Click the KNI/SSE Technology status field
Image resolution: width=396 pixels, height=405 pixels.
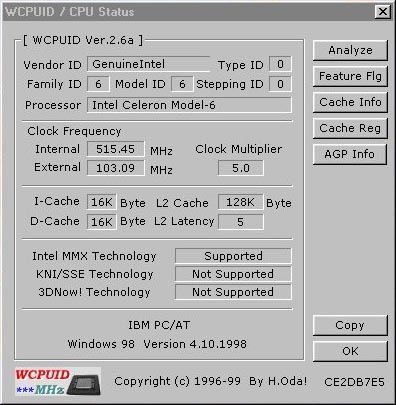[x=233, y=274]
